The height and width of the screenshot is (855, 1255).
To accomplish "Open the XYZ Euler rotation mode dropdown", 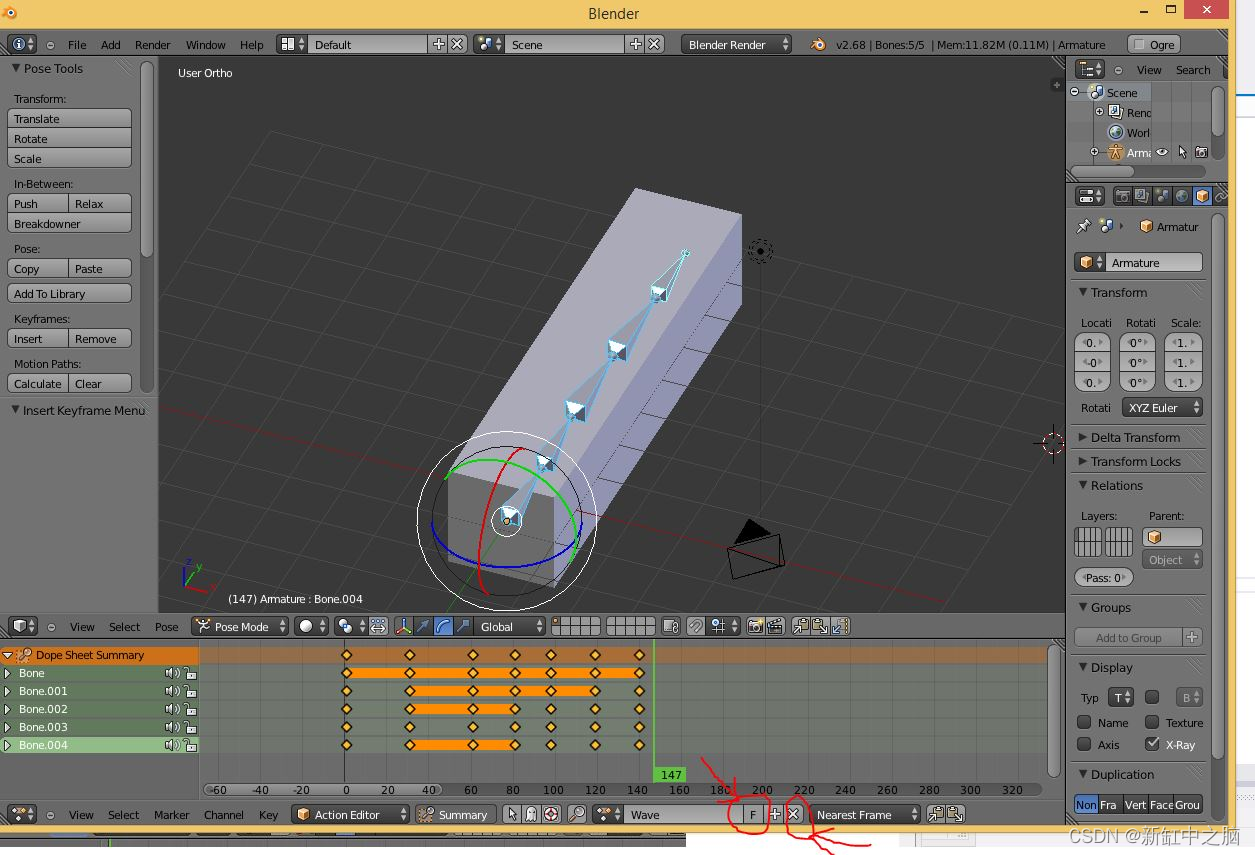I will 1163,408.
